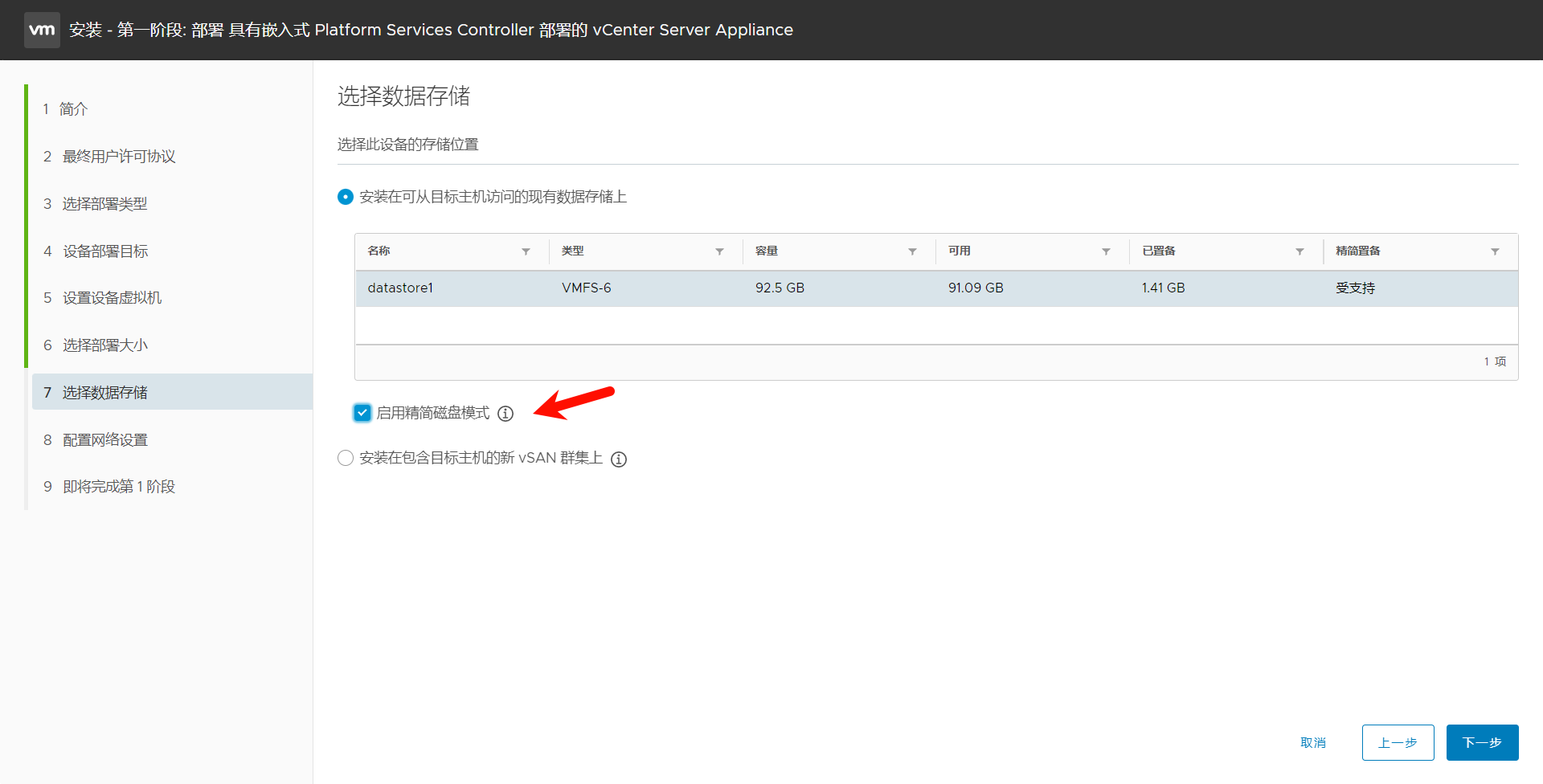Sort by the 名称 column header

[x=379, y=251]
